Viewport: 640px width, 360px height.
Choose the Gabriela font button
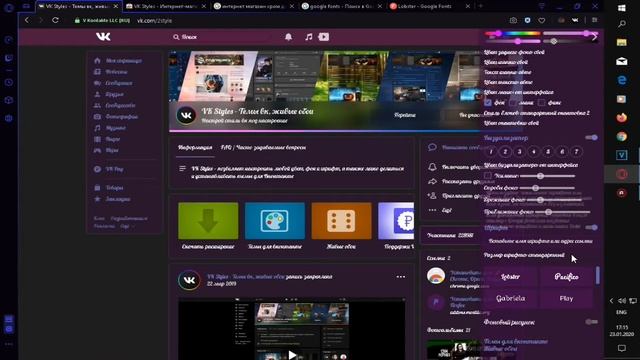tap(511, 298)
